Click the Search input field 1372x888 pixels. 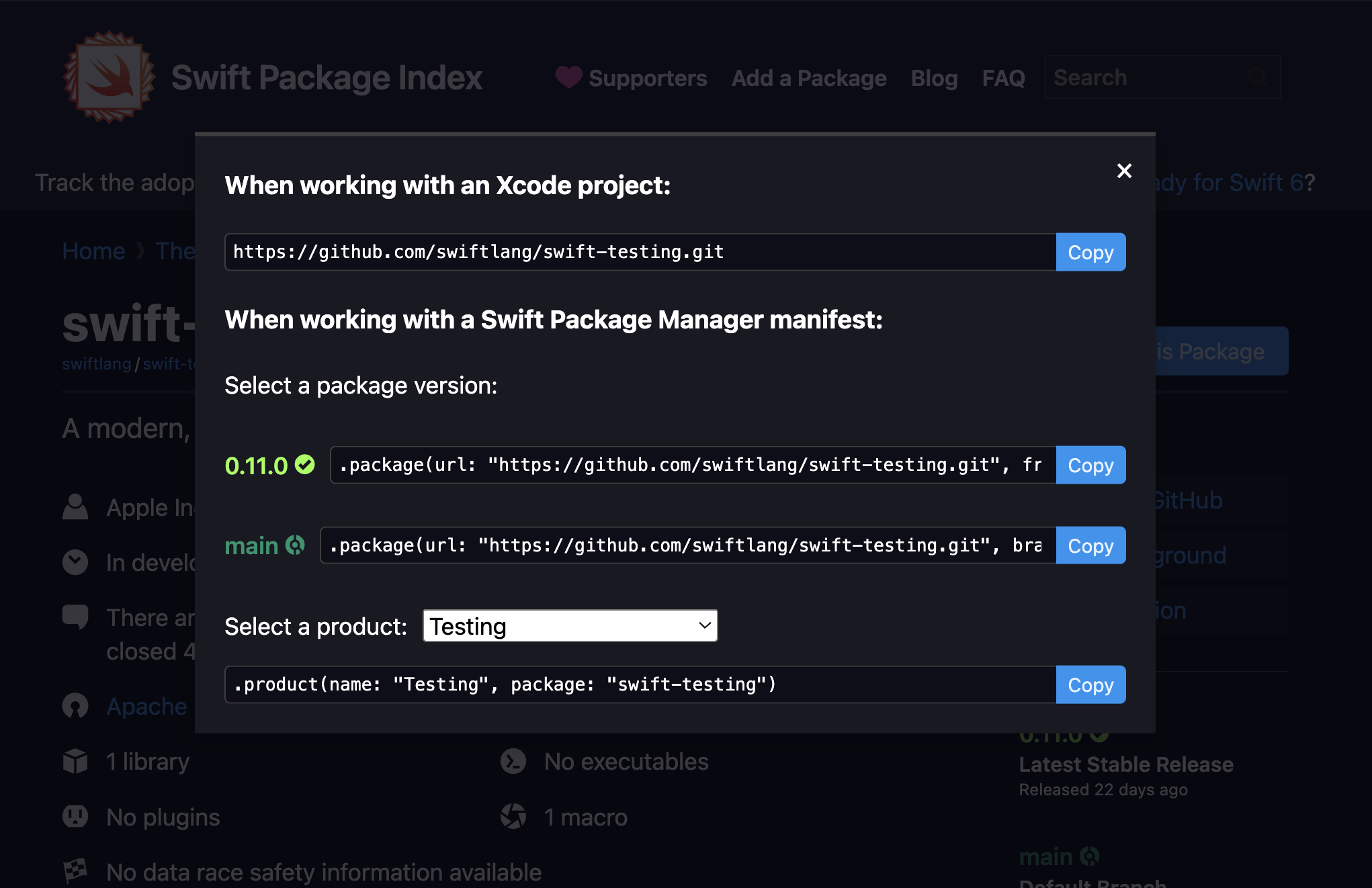click(x=1162, y=77)
